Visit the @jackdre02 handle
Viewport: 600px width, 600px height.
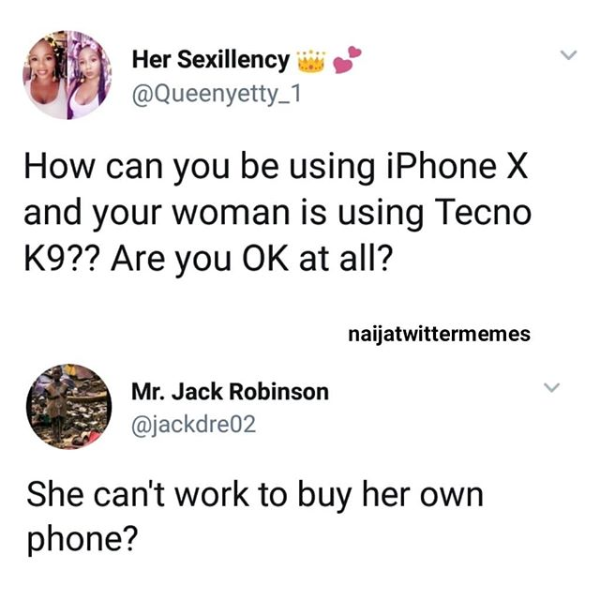[x=194, y=424]
